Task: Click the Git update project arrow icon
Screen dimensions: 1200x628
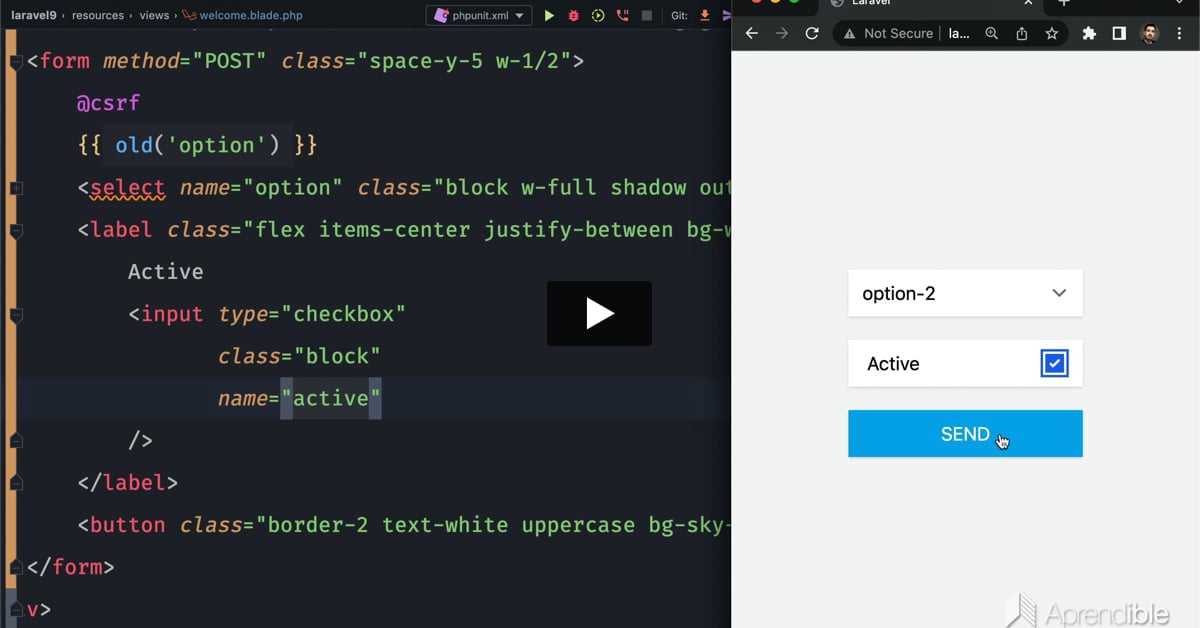Action: pyautogui.click(x=704, y=15)
